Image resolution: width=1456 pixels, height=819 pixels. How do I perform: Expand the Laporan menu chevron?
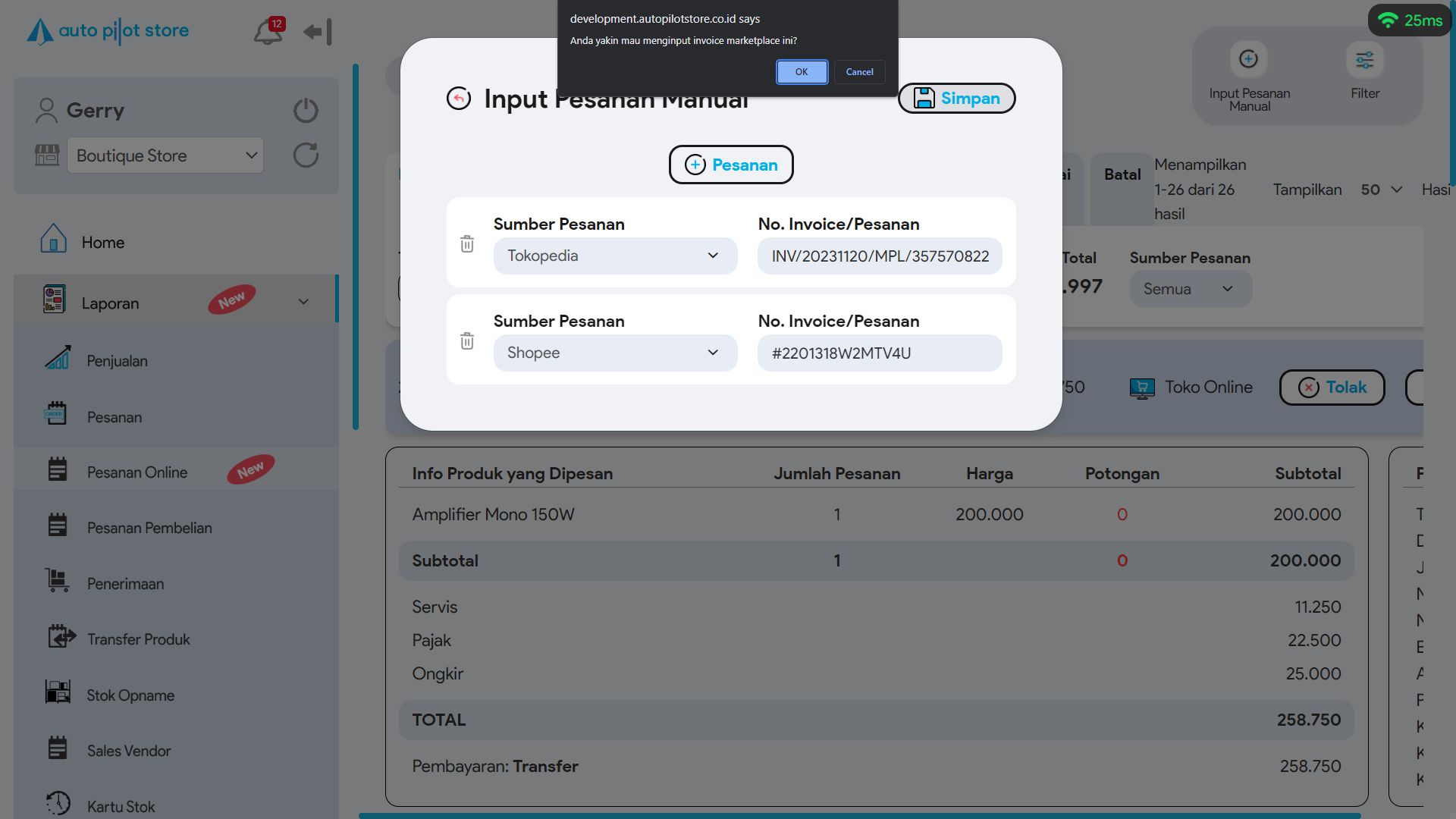[303, 302]
